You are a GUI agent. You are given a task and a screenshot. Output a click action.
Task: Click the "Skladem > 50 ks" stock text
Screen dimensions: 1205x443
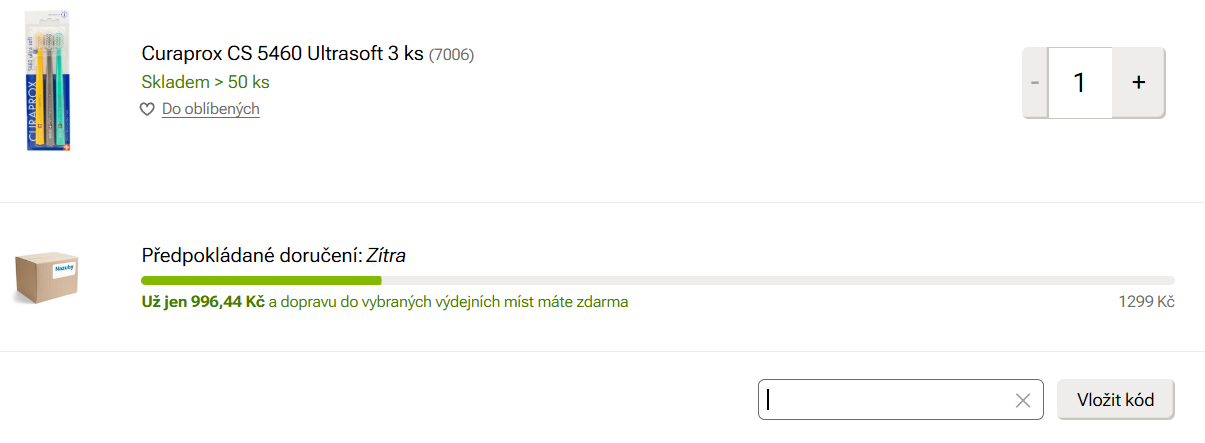(x=205, y=82)
